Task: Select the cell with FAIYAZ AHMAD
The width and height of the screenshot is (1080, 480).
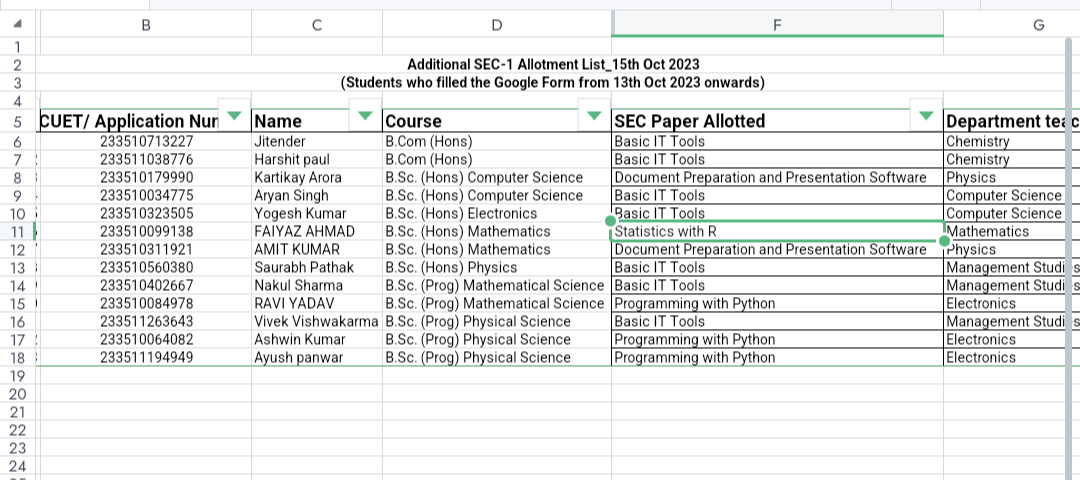Action: pos(317,231)
